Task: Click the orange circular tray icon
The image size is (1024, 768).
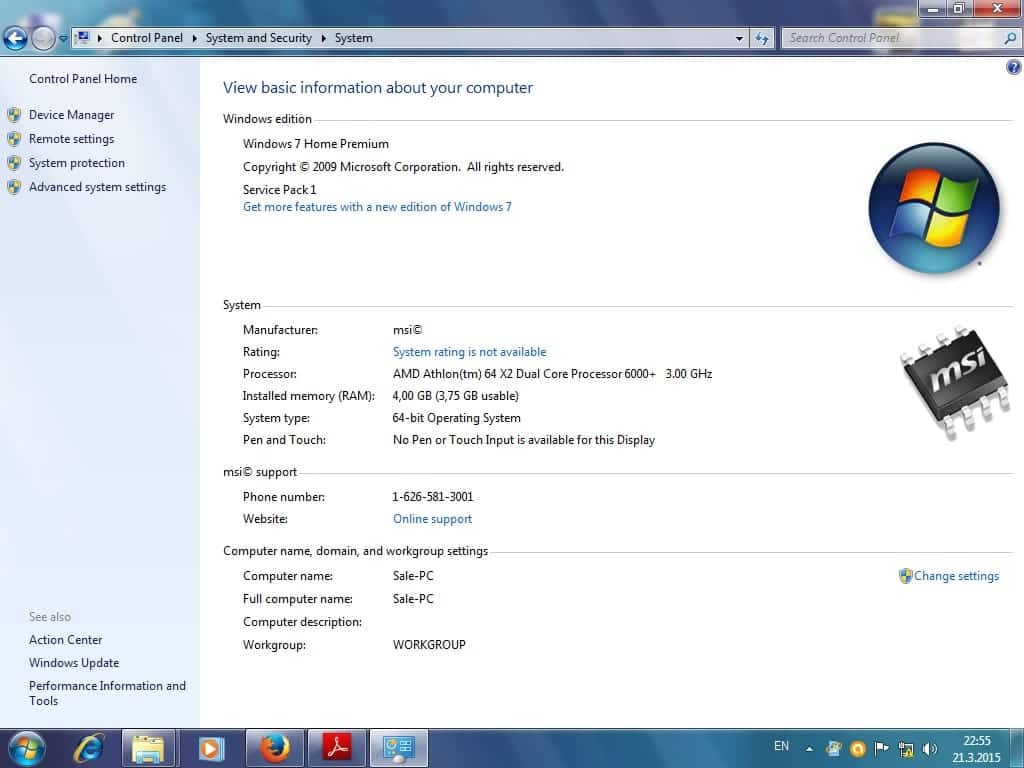Action: 857,749
